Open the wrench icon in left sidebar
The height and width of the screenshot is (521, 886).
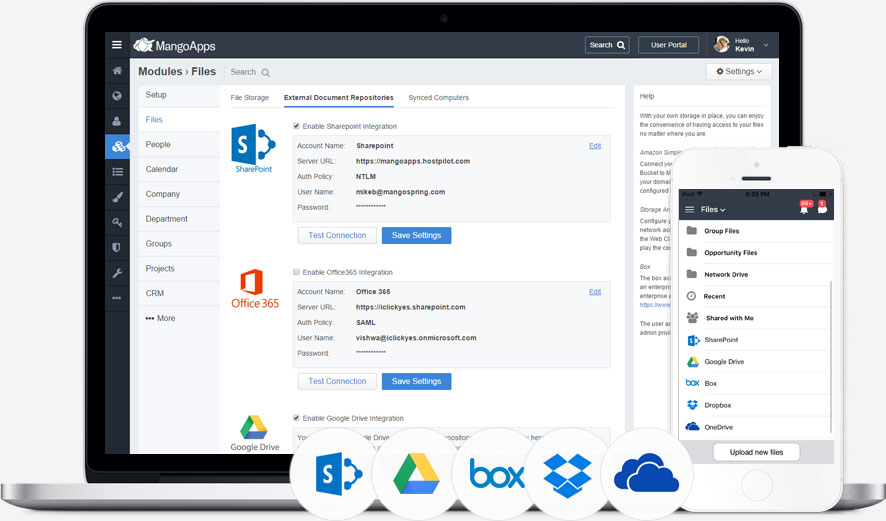click(x=117, y=273)
